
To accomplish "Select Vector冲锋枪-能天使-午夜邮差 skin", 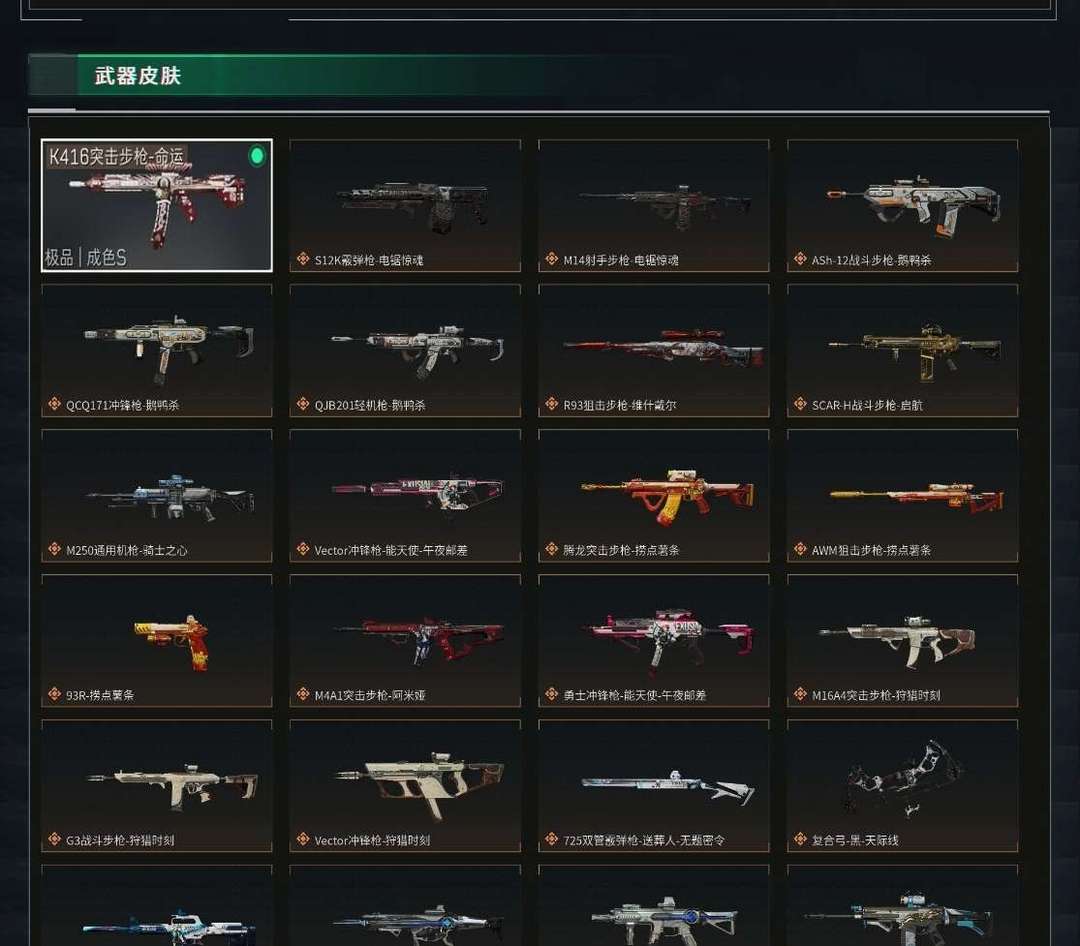I will click(x=405, y=495).
